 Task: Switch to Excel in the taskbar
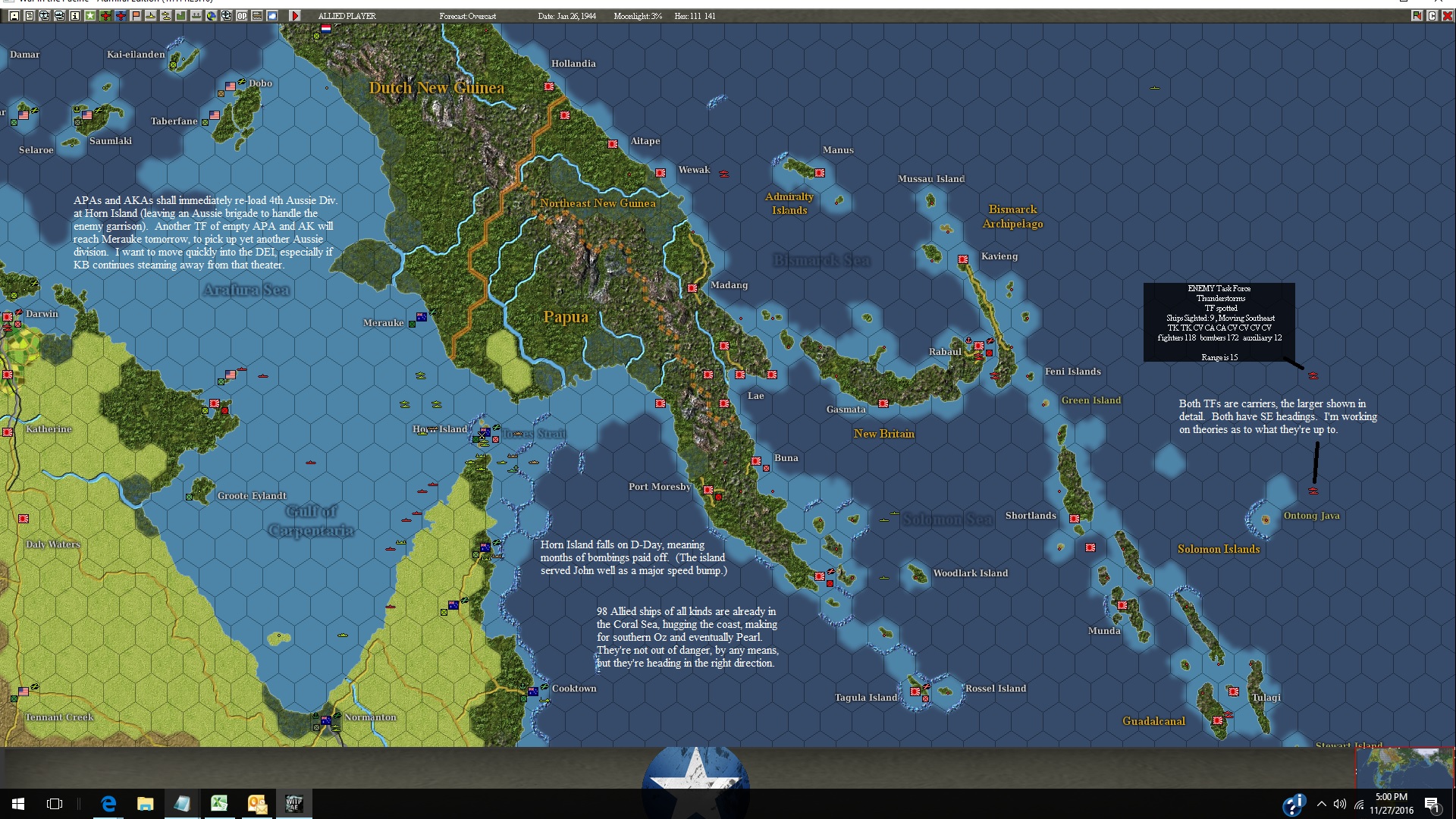[219, 804]
